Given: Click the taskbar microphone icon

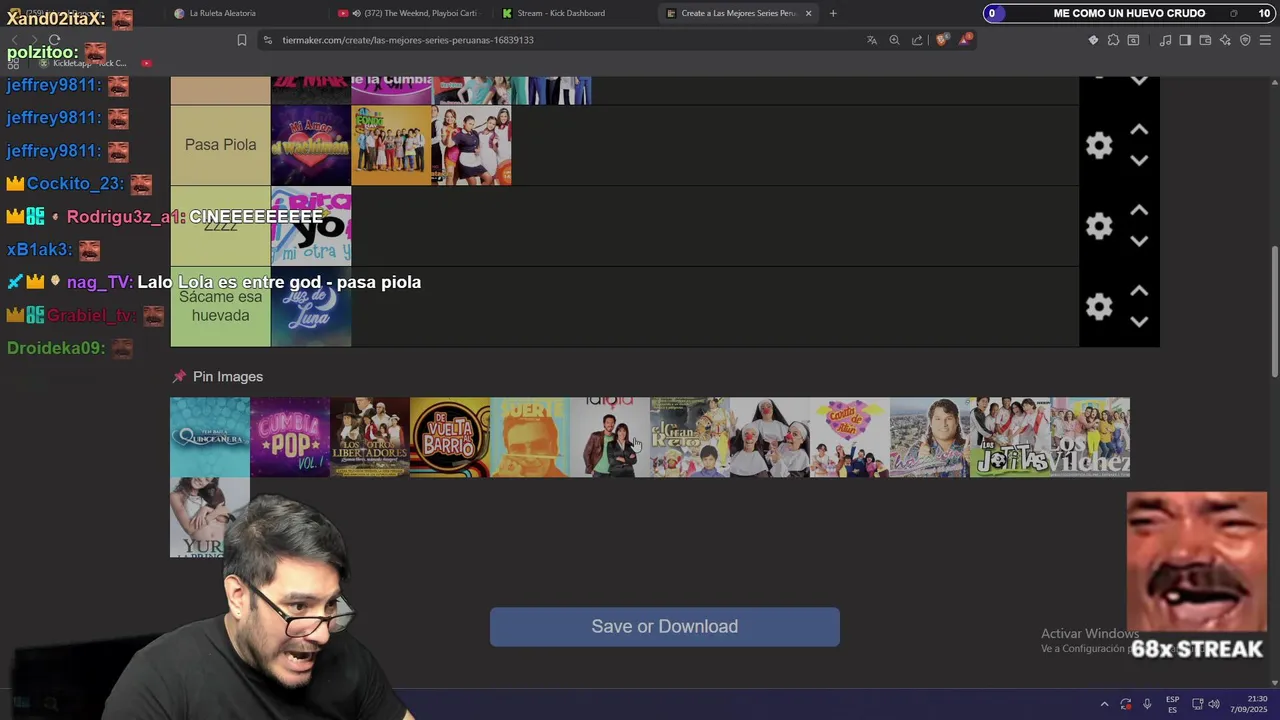Looking at the screenshot, I should click(x=1147, y=704).
